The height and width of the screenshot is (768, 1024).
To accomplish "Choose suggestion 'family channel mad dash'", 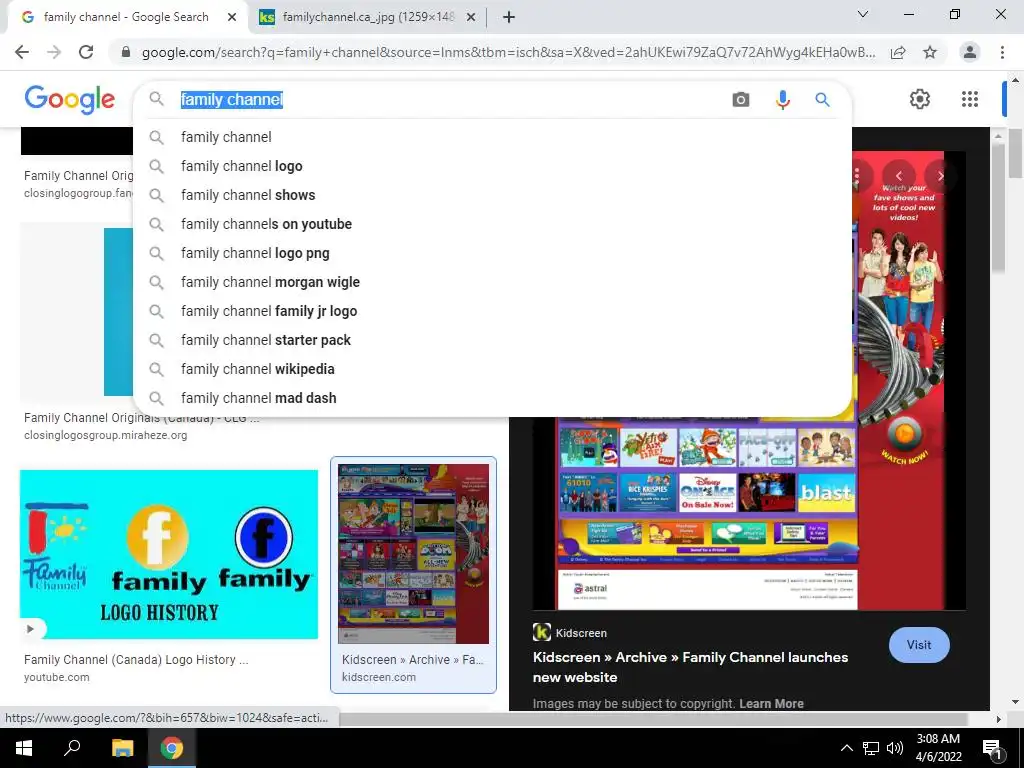I will click(x=492, y=398).
